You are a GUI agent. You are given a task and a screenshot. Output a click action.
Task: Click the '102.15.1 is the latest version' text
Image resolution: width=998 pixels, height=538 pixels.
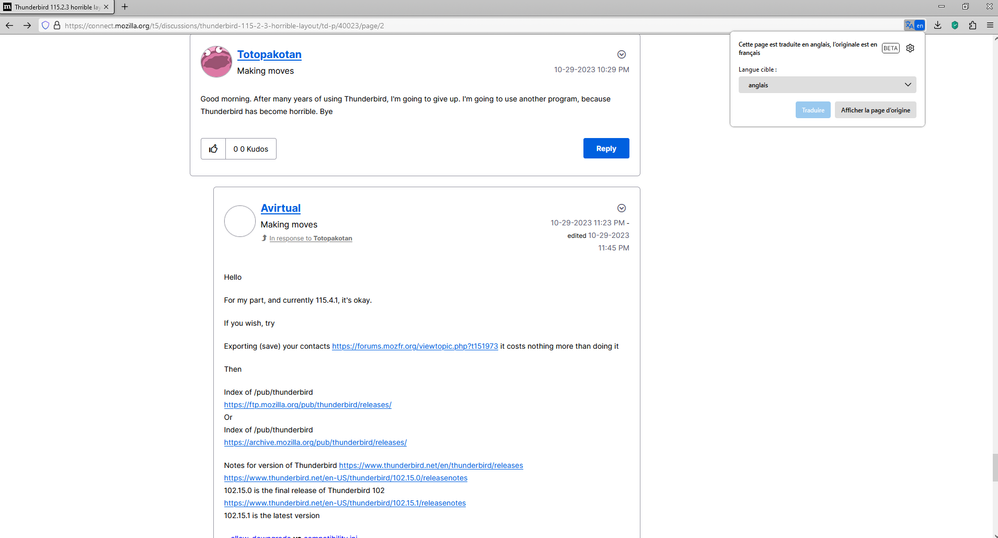pos(272,516)
